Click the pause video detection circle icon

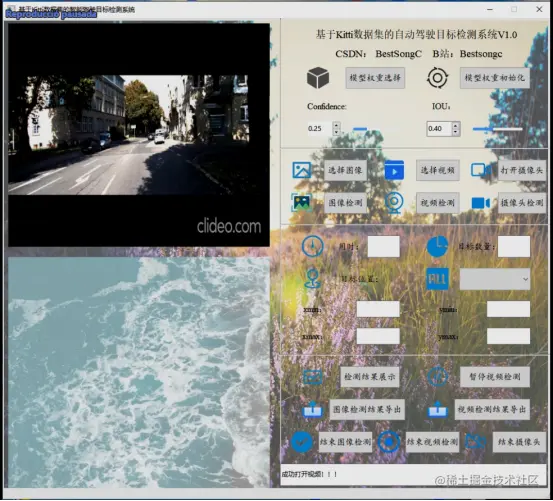pos(438,377)
